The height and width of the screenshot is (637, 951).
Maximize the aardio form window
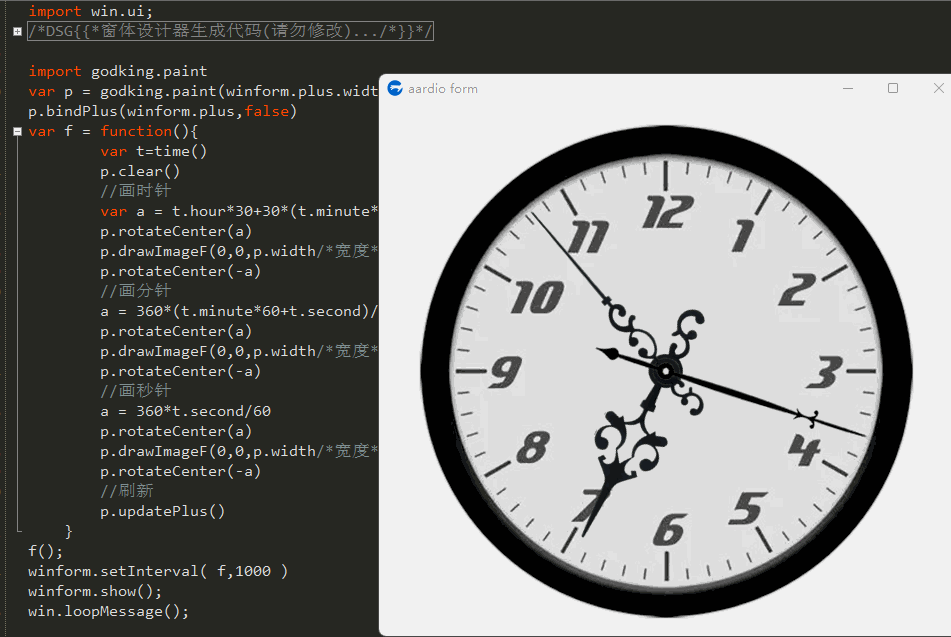tap(893, 89)
